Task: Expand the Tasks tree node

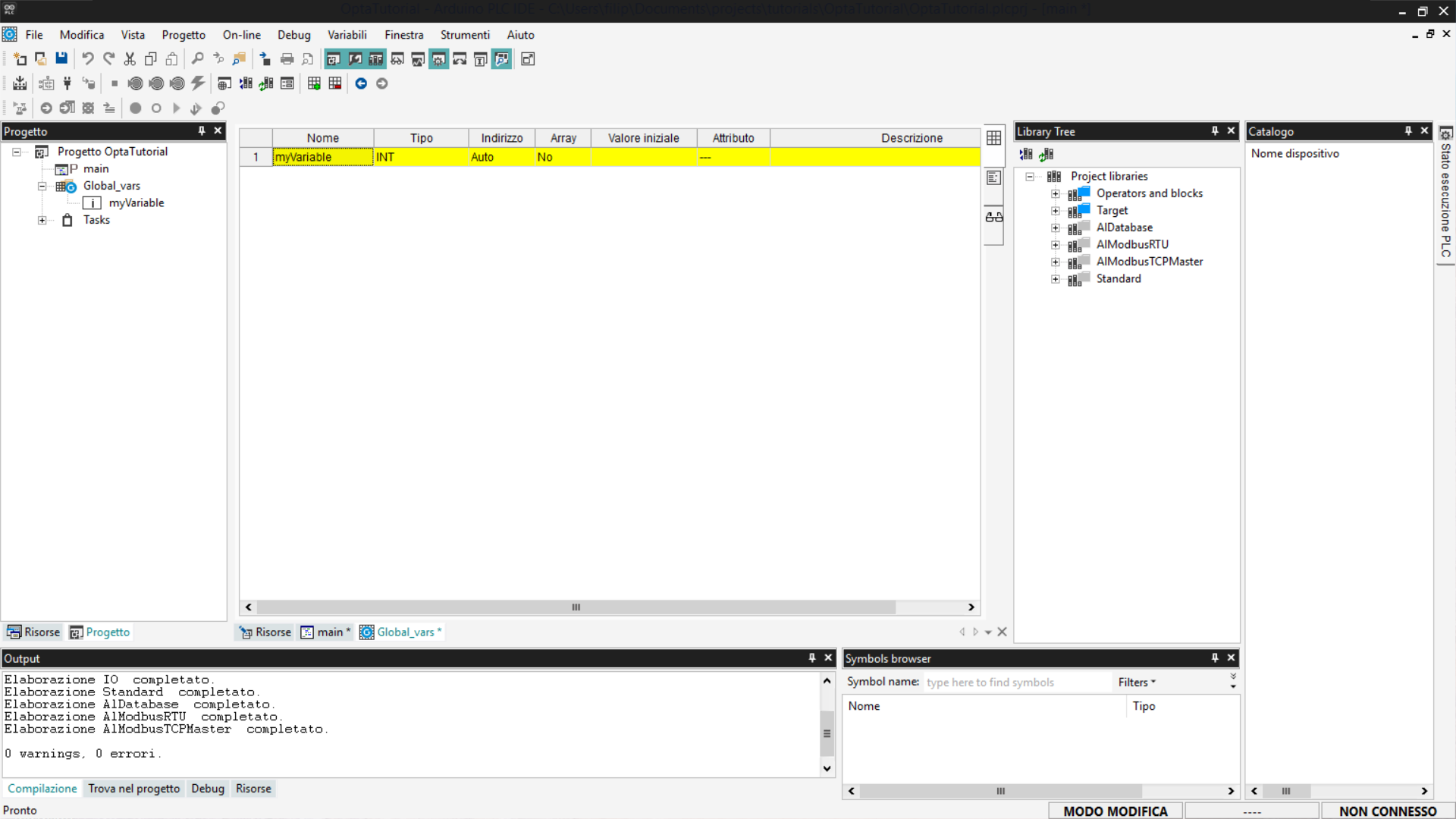Action: coord(42,220)
